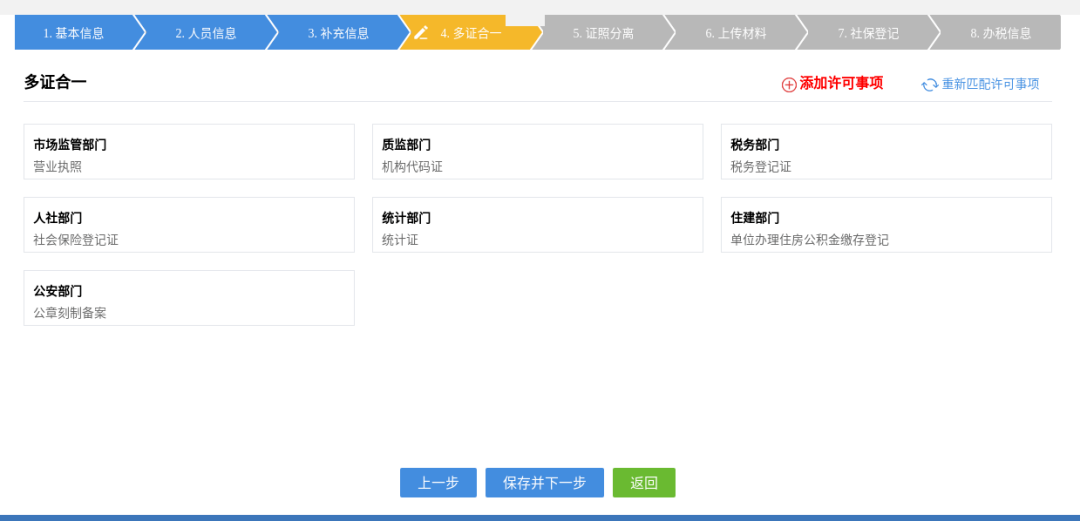
Task: Open step 8. 办税信息
Action: [1001, 33]
